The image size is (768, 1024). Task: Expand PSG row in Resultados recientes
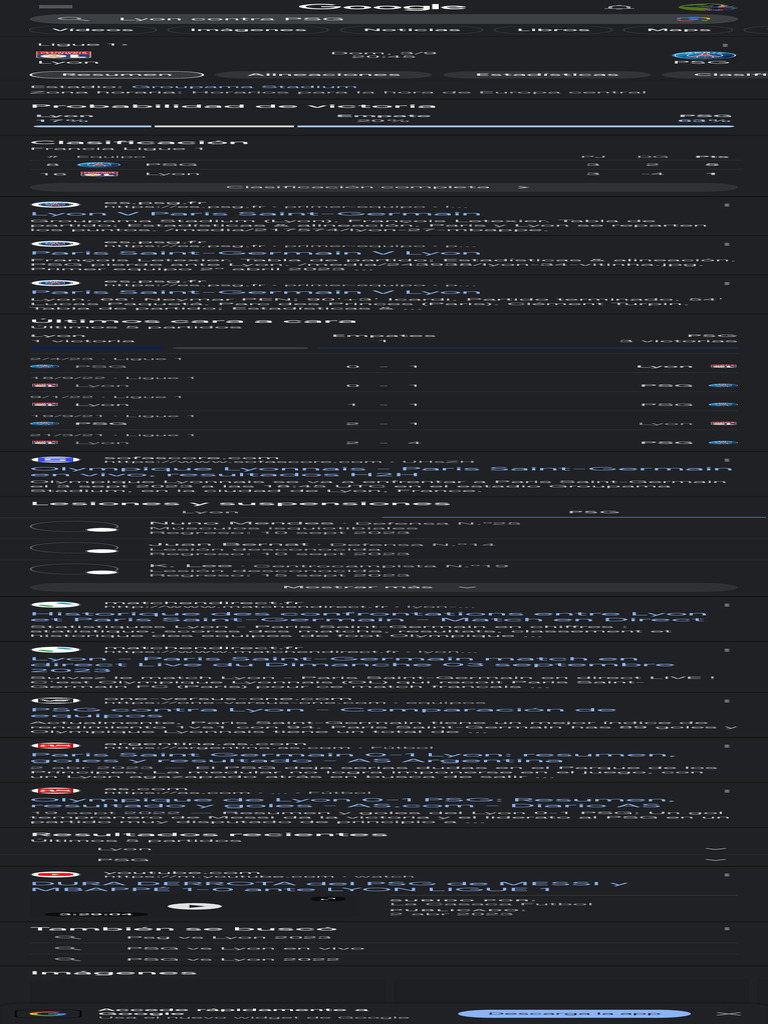(x=384, y=859)
